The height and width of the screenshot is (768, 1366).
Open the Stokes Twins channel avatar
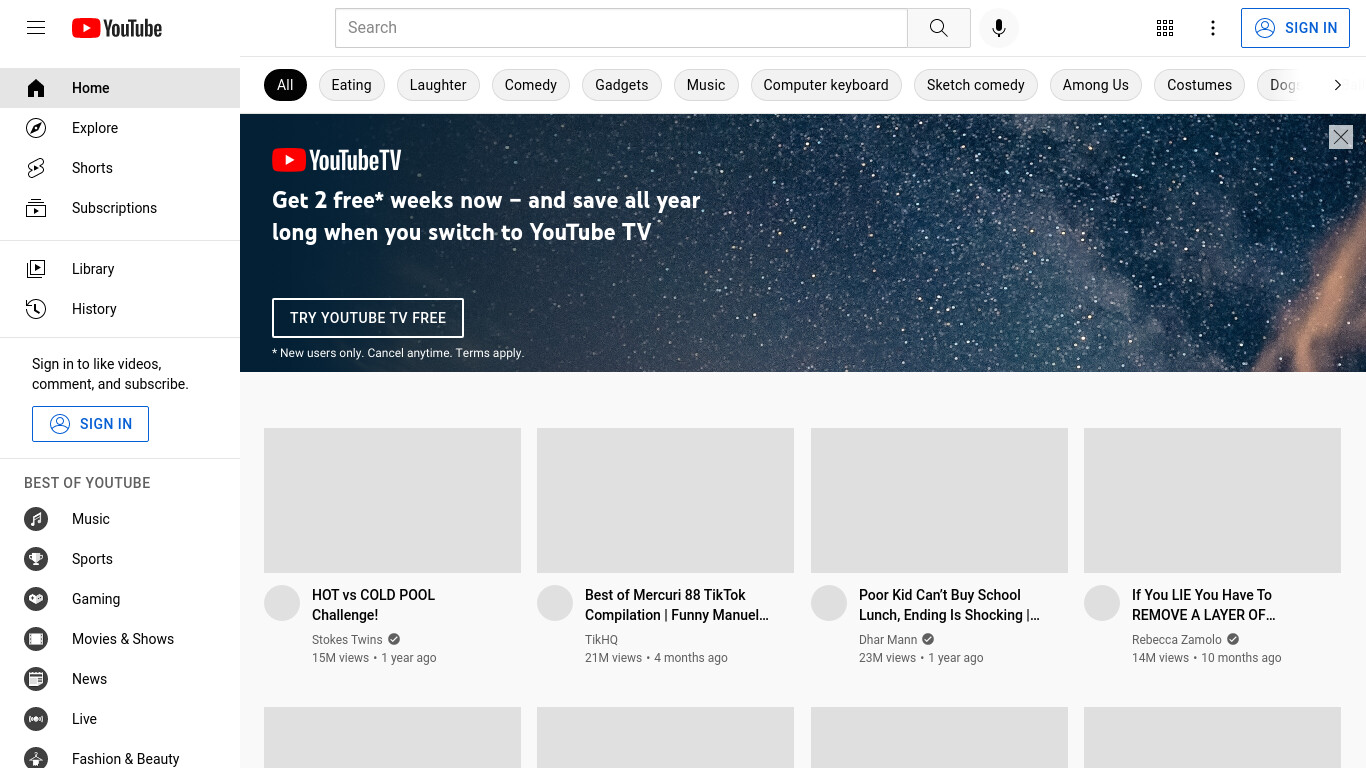[x=282, y=603]
